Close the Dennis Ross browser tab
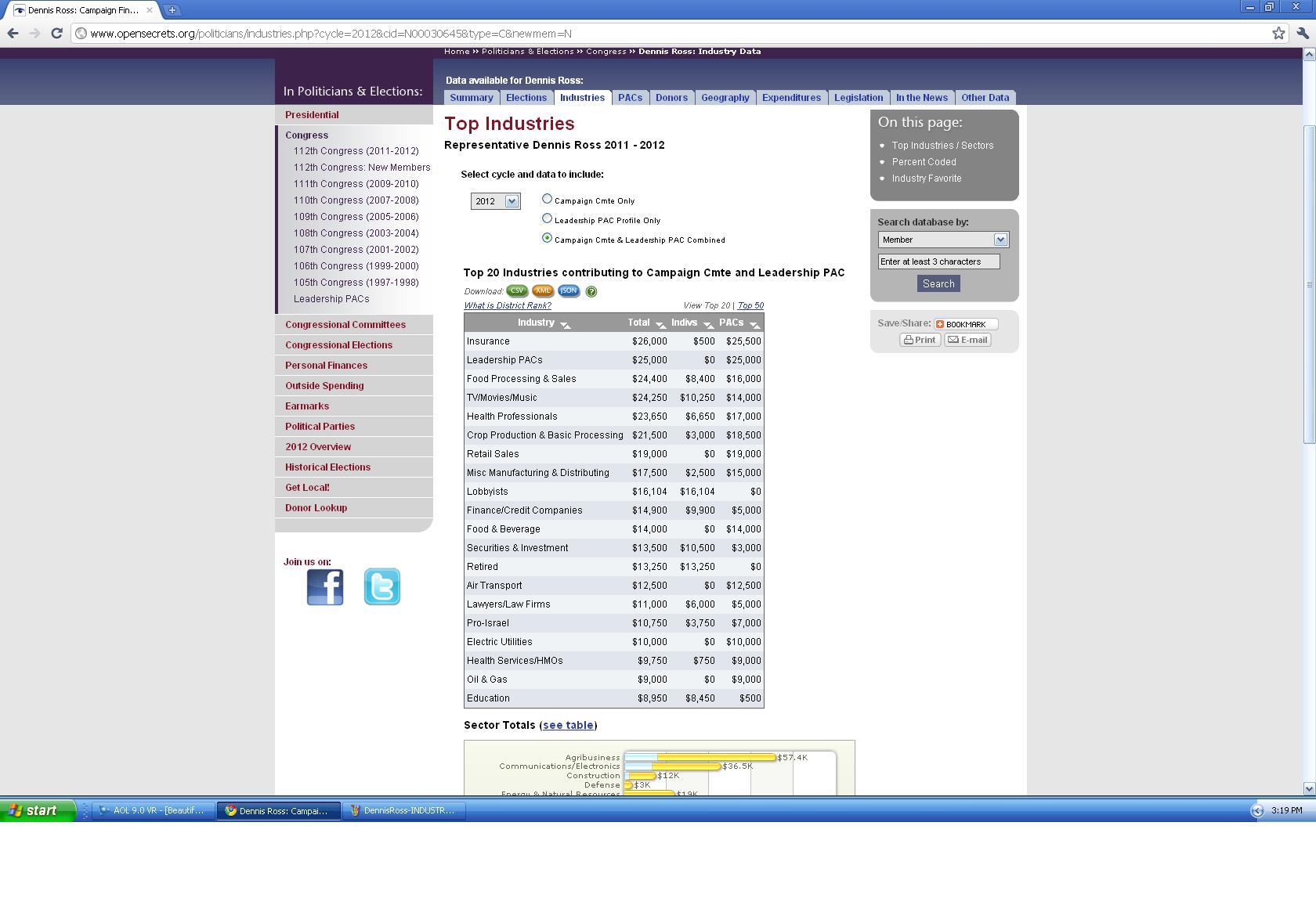 [149, 10]
